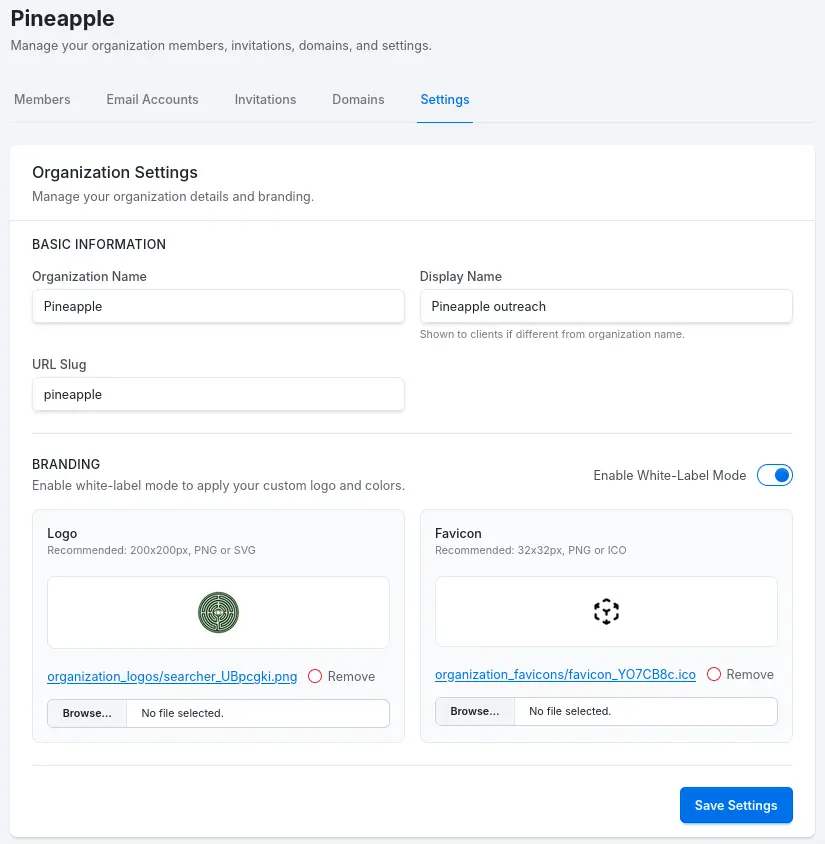Click the Save Settings button
The height and width of the screenshot is (844, 825).
point(736,805)
